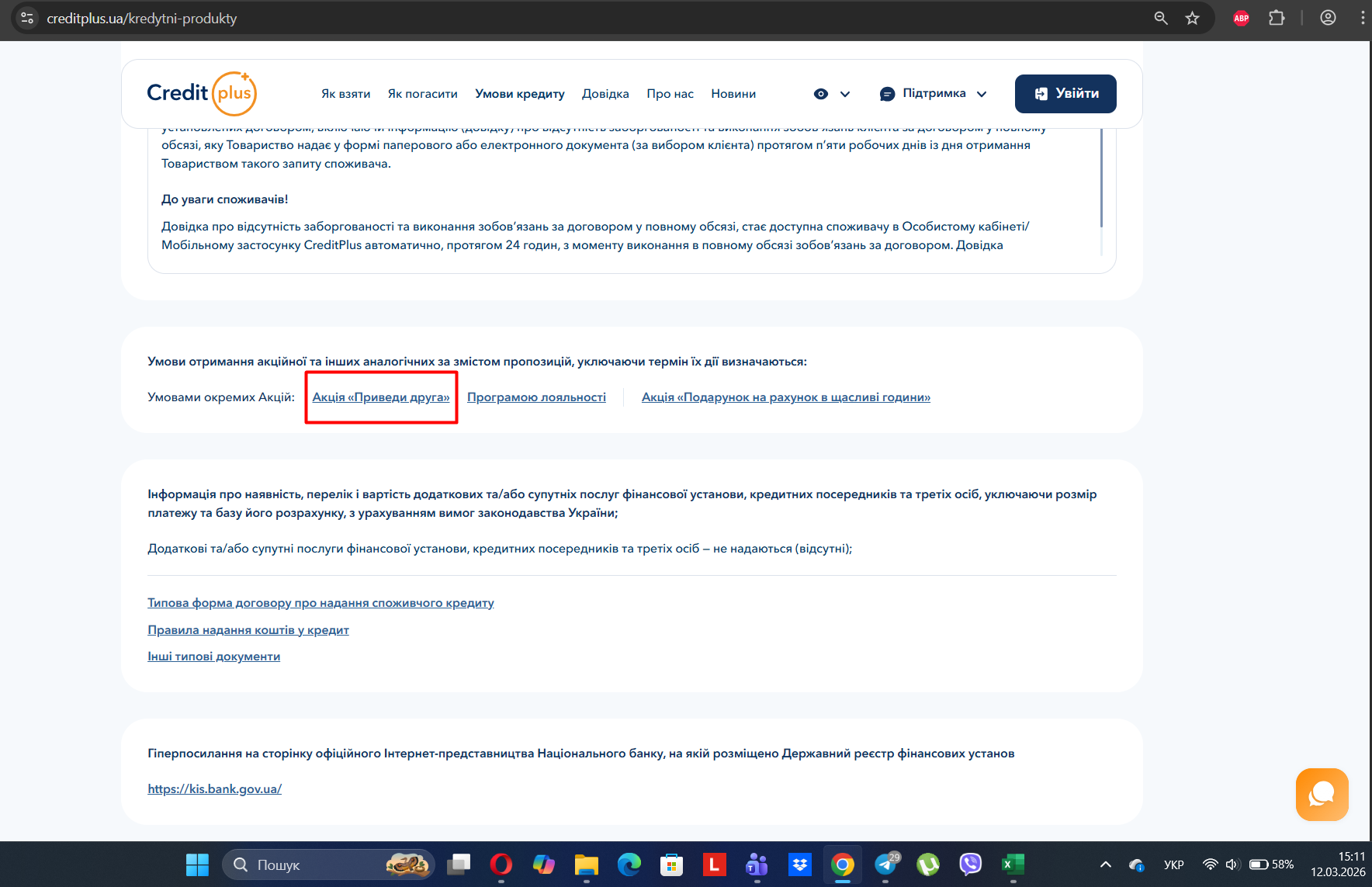Open the ABP Adblock Plus extension

1242,18
